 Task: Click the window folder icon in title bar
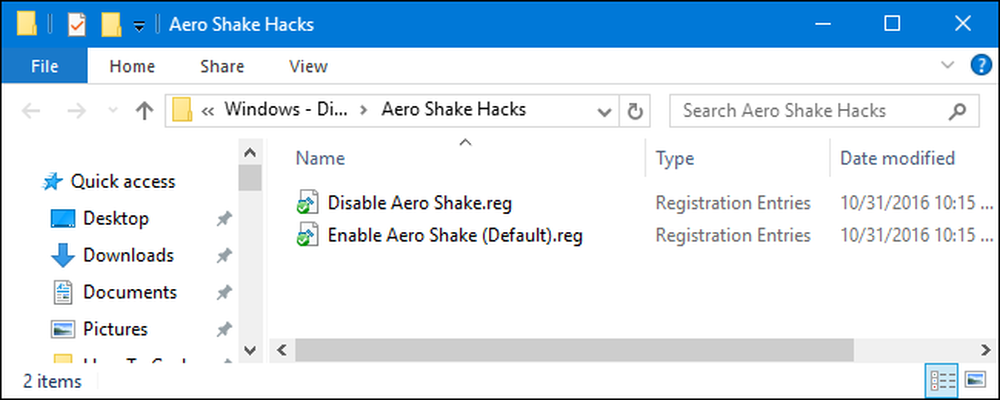(x=27, y=25)
